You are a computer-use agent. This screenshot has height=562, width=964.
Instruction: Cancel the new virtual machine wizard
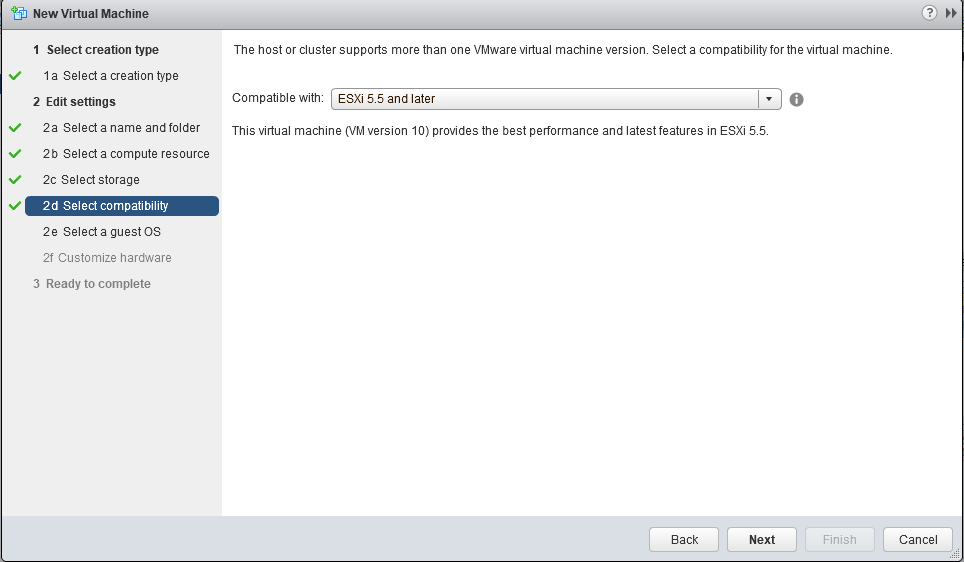click(917, 539)
